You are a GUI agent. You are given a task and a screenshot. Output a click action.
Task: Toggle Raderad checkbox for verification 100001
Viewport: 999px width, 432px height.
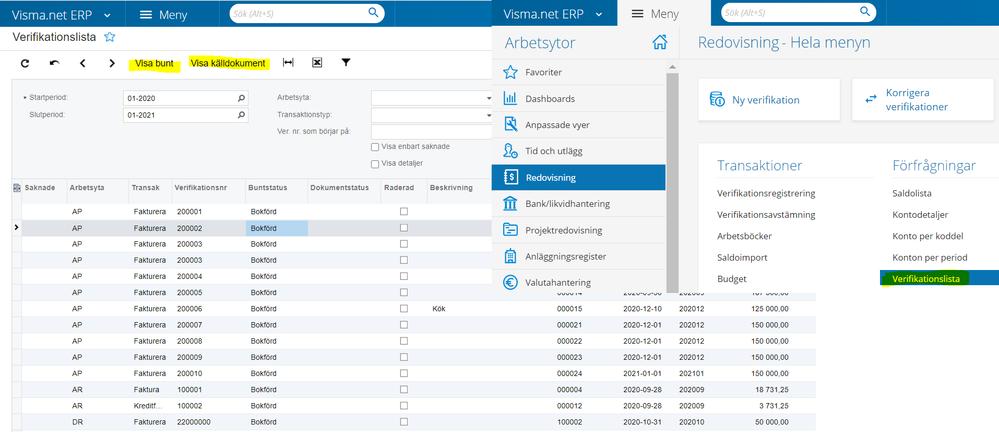coord(404,389)
